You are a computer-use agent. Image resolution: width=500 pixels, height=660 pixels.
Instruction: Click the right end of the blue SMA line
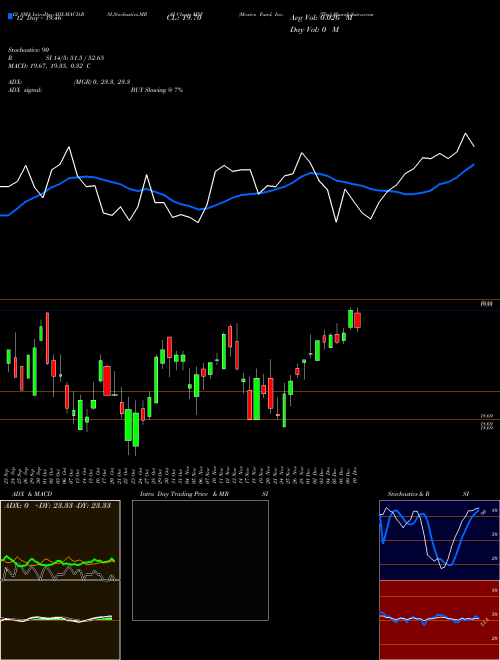point(474,165)
